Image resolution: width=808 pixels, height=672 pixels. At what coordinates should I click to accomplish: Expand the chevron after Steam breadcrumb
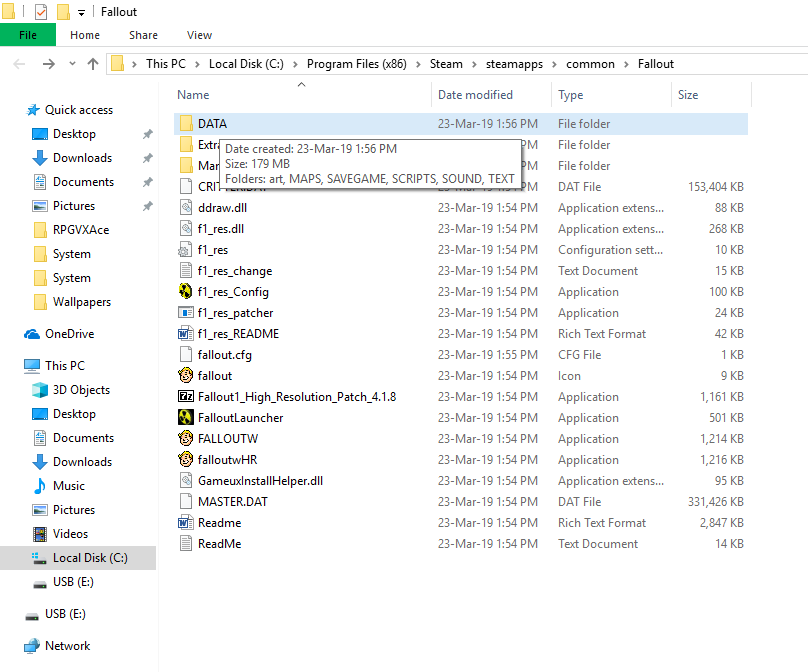tap(474, 64)
